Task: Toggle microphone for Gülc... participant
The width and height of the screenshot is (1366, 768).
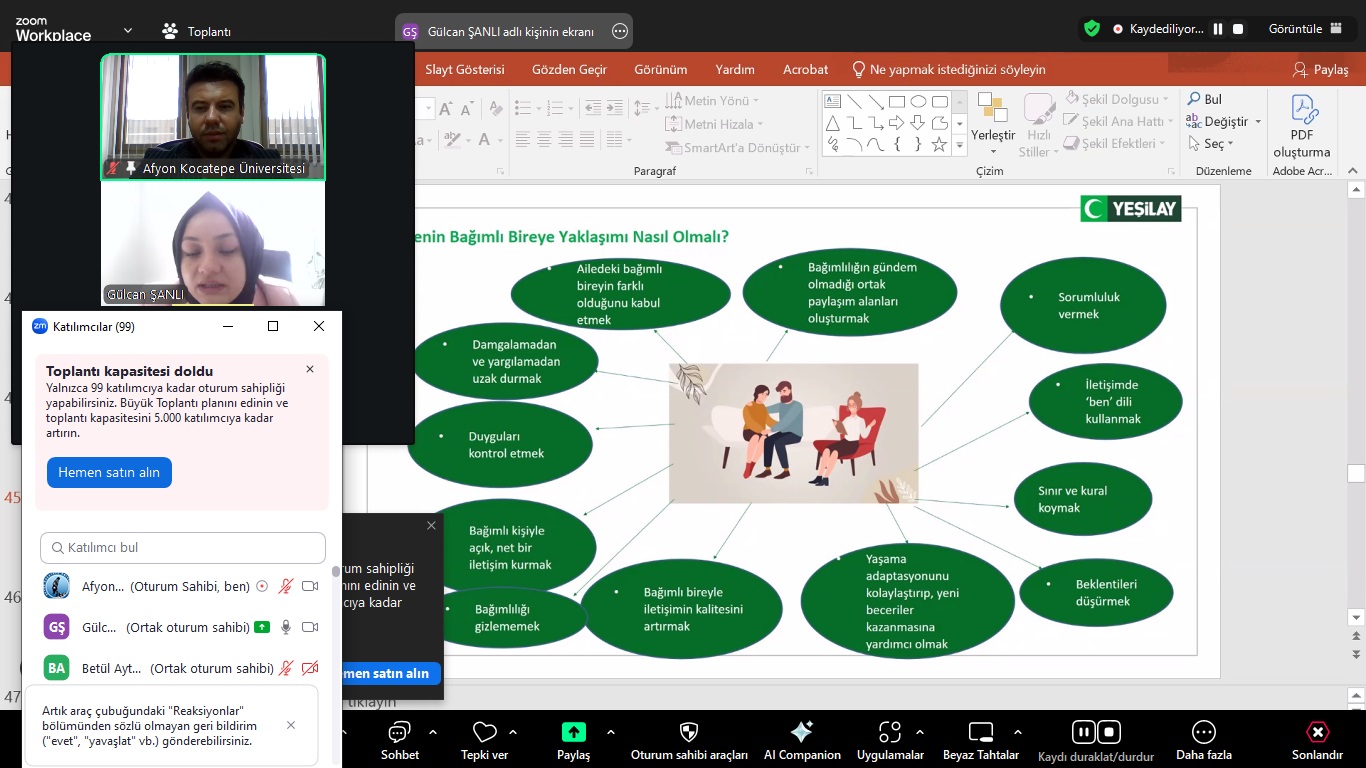Action: click(286, 627)
